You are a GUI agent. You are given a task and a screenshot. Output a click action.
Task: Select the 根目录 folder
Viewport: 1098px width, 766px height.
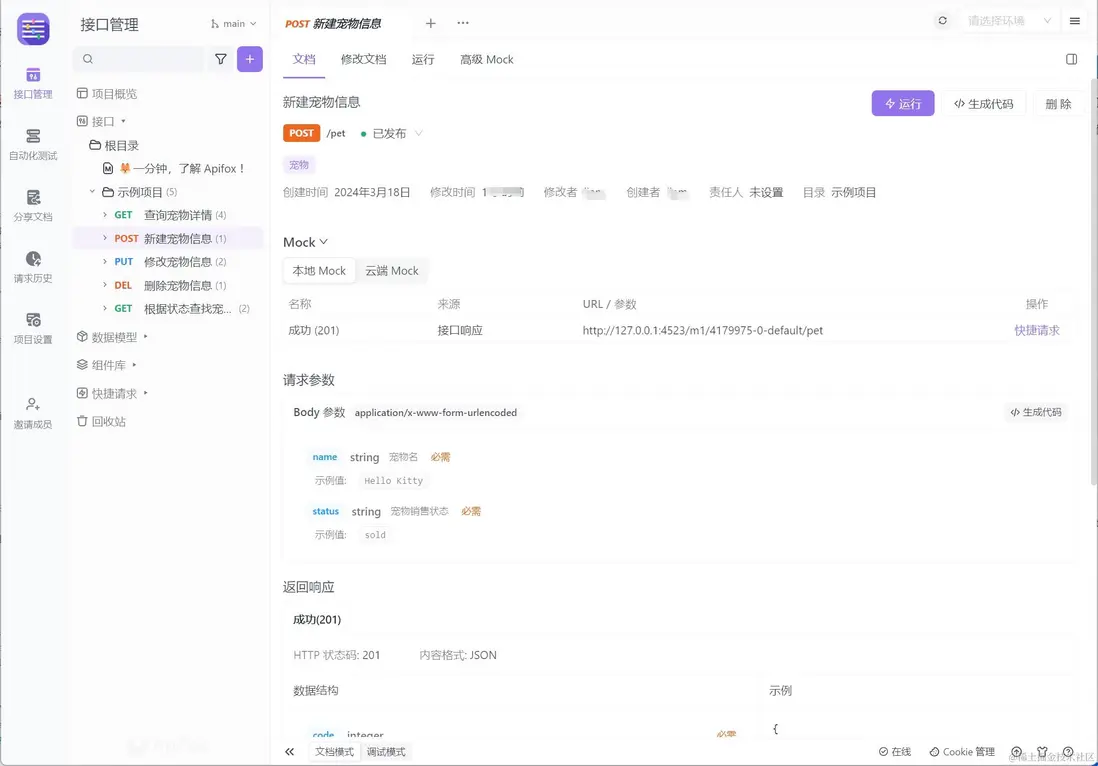tap(113, 146)
